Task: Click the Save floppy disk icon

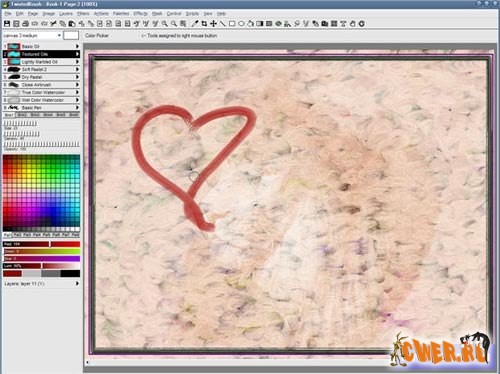Action: 7,24
